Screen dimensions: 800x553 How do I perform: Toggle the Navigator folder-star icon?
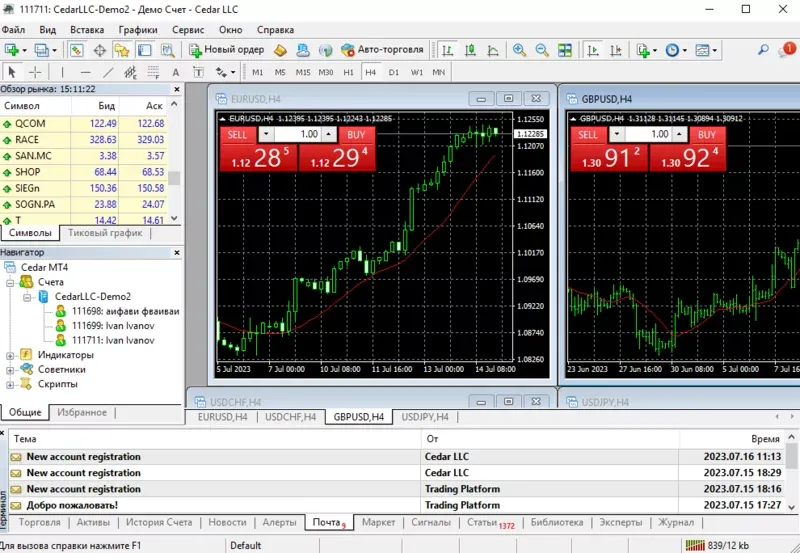[122, 50]
